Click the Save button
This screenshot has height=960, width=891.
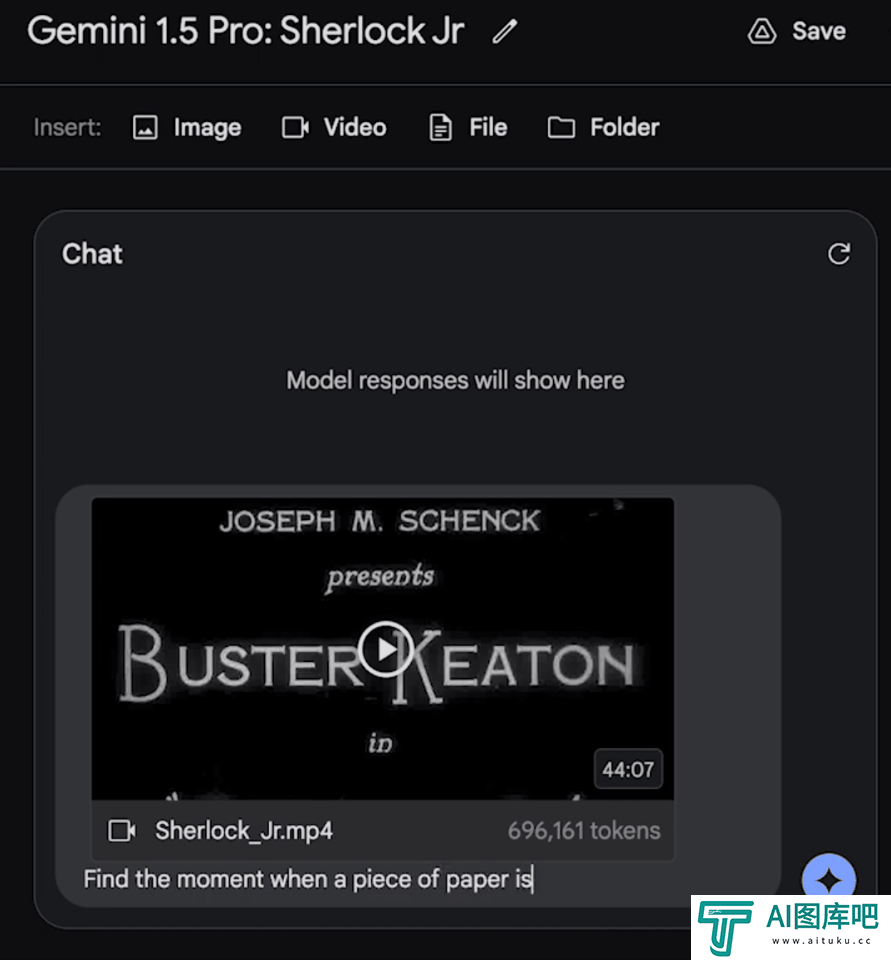point(797,31)
